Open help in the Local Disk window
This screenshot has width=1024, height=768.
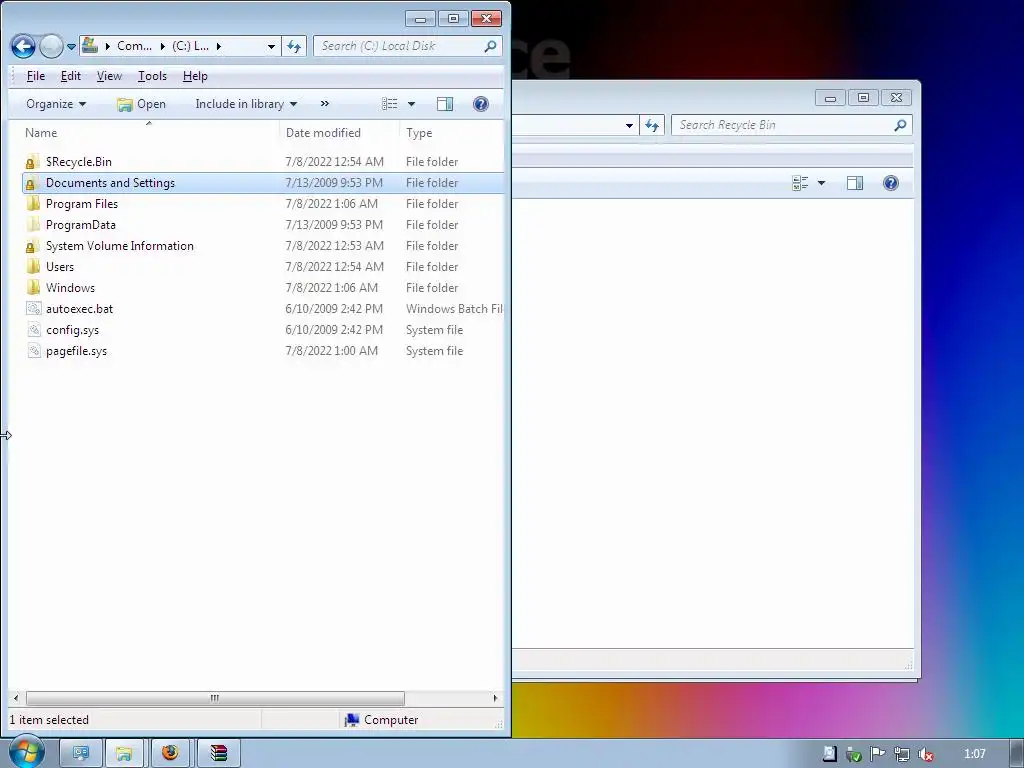481,104
